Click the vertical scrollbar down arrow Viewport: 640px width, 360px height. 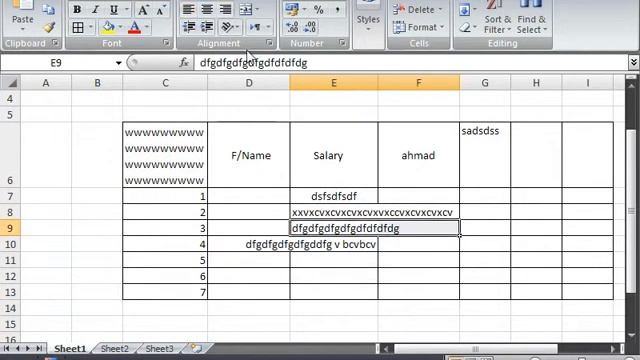click(631, 336)
